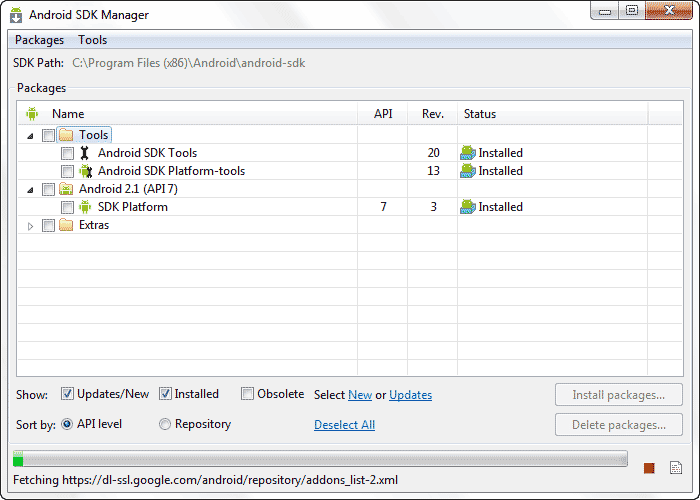Screen dimensions: 700x500
Task: Close the Android SDK Manager window
Action: coord(669,10)
